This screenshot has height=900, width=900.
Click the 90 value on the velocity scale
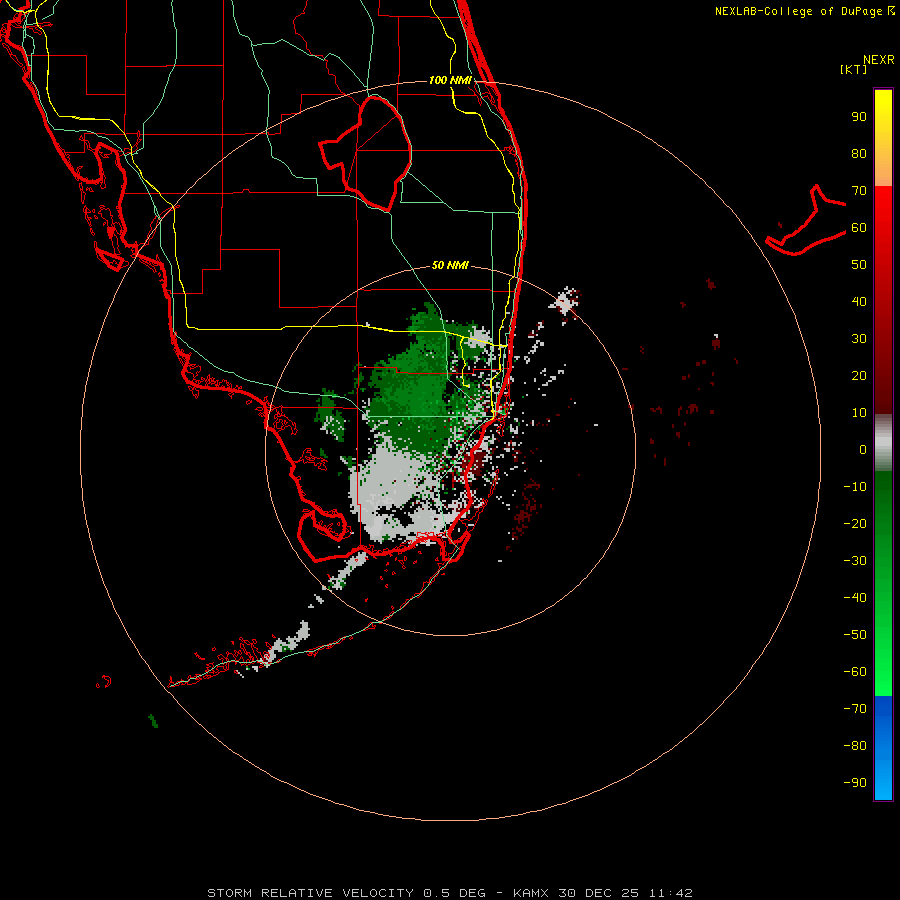(x=859, y=117)
